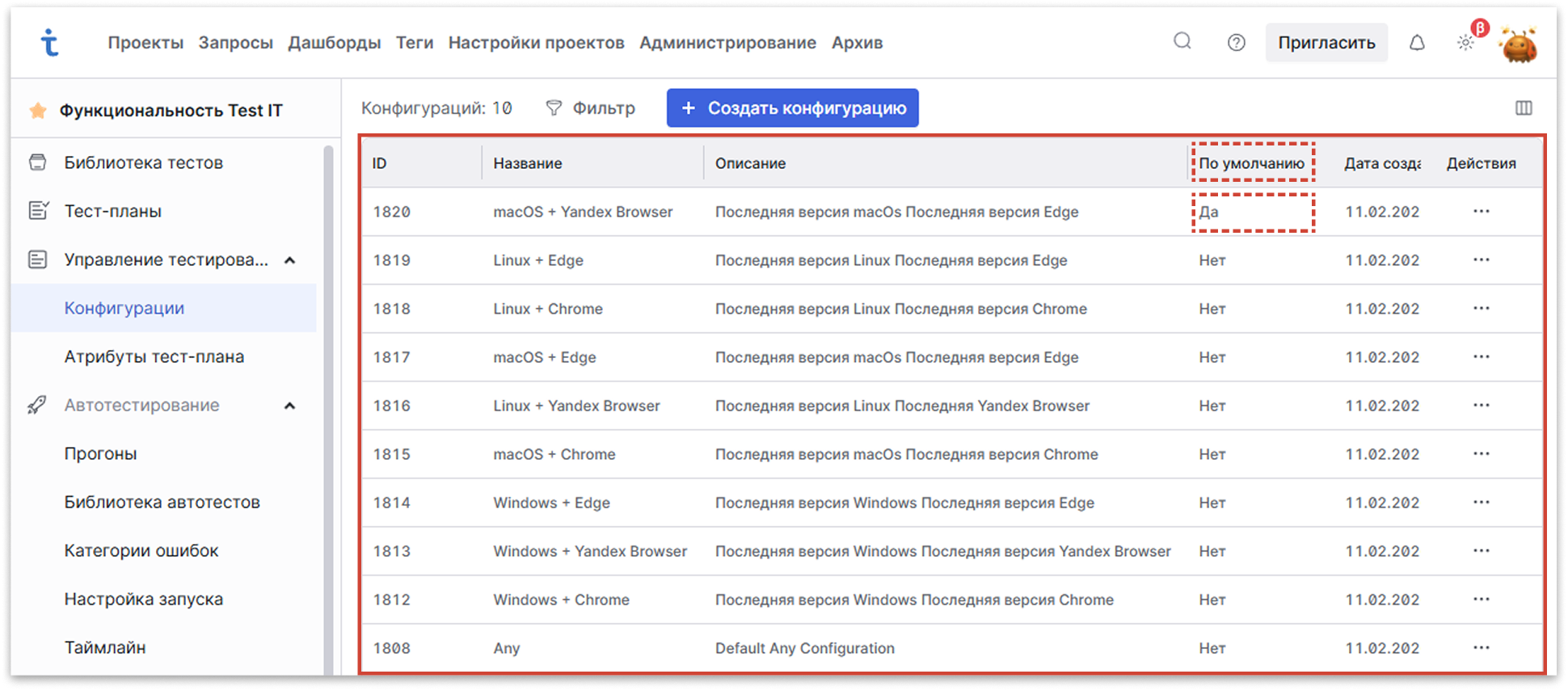Open actions menu for macOS + Yandex Browser
This screenshot has width=1568, height=691.
(1481, 211)
